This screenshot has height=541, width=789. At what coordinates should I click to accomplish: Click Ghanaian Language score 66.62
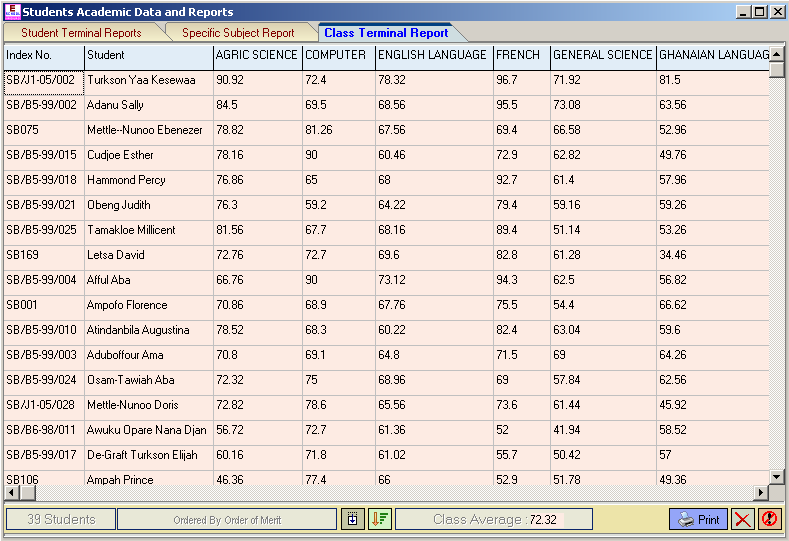point(713,307)
